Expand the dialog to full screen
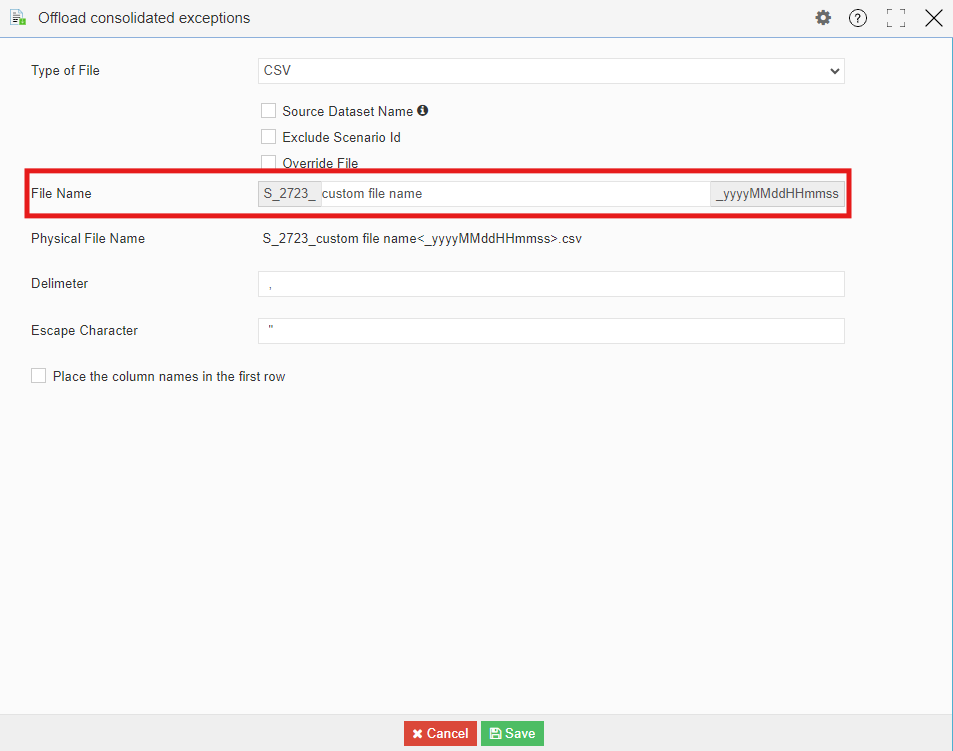 coord(896,18)
